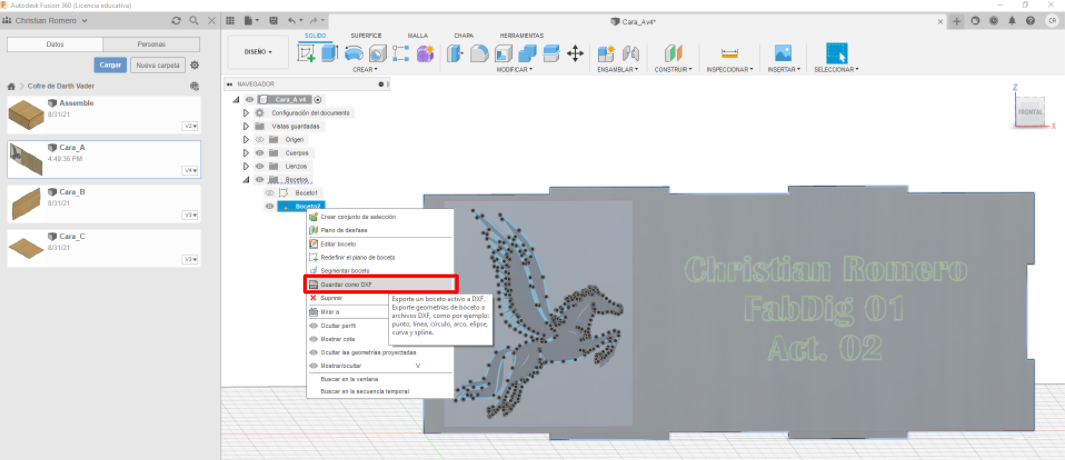Select the purple Create Form tool
Screen dimensions: 1065x460
425,53
